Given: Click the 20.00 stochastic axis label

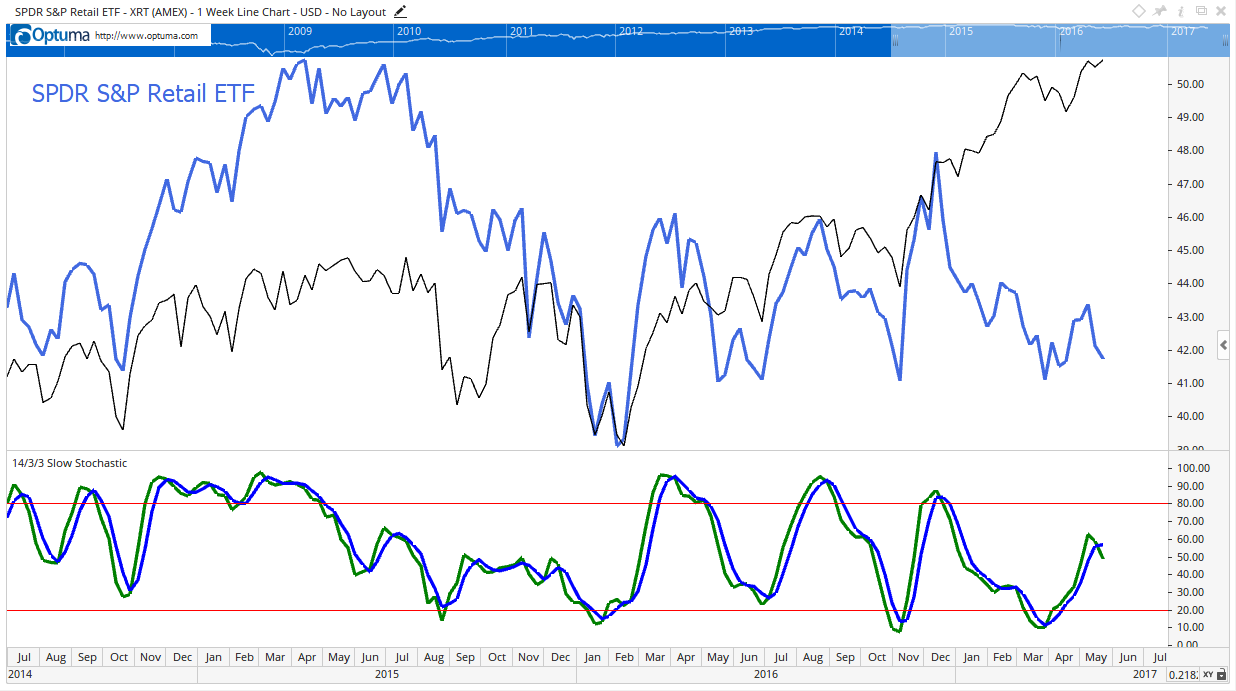Looking at the screenshot, I should click(x=1190, y=610).
